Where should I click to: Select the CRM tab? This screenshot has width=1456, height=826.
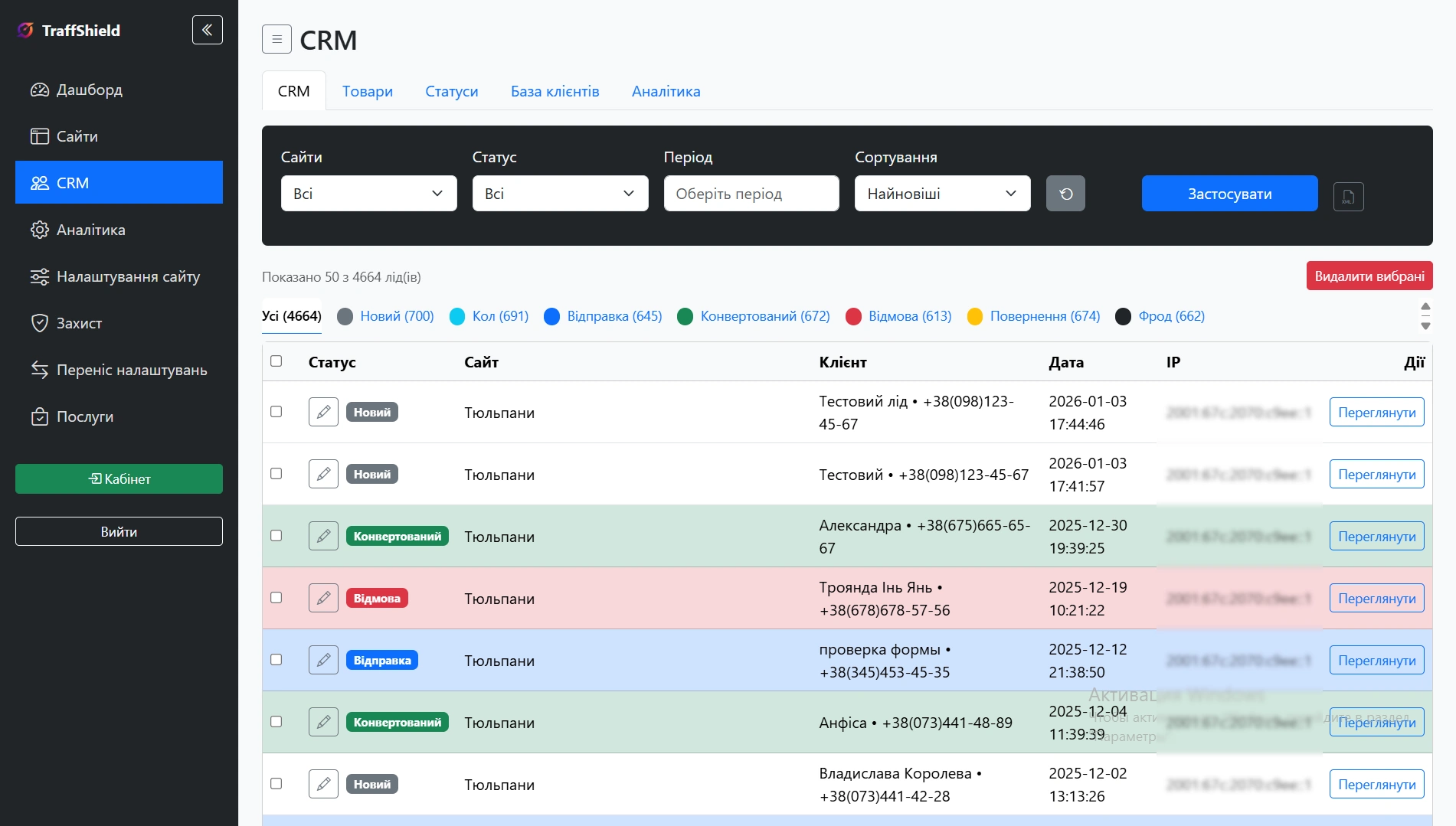[294, 91]
